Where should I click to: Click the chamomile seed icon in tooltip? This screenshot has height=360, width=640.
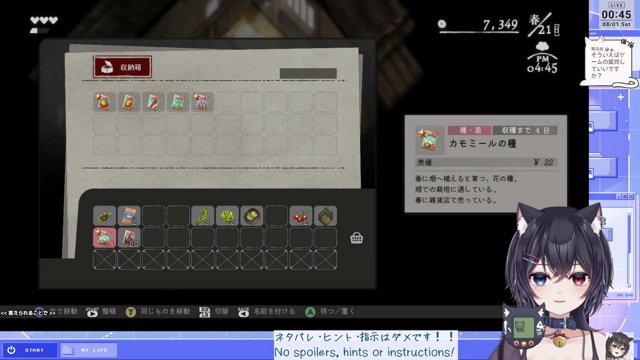(429, 140)
